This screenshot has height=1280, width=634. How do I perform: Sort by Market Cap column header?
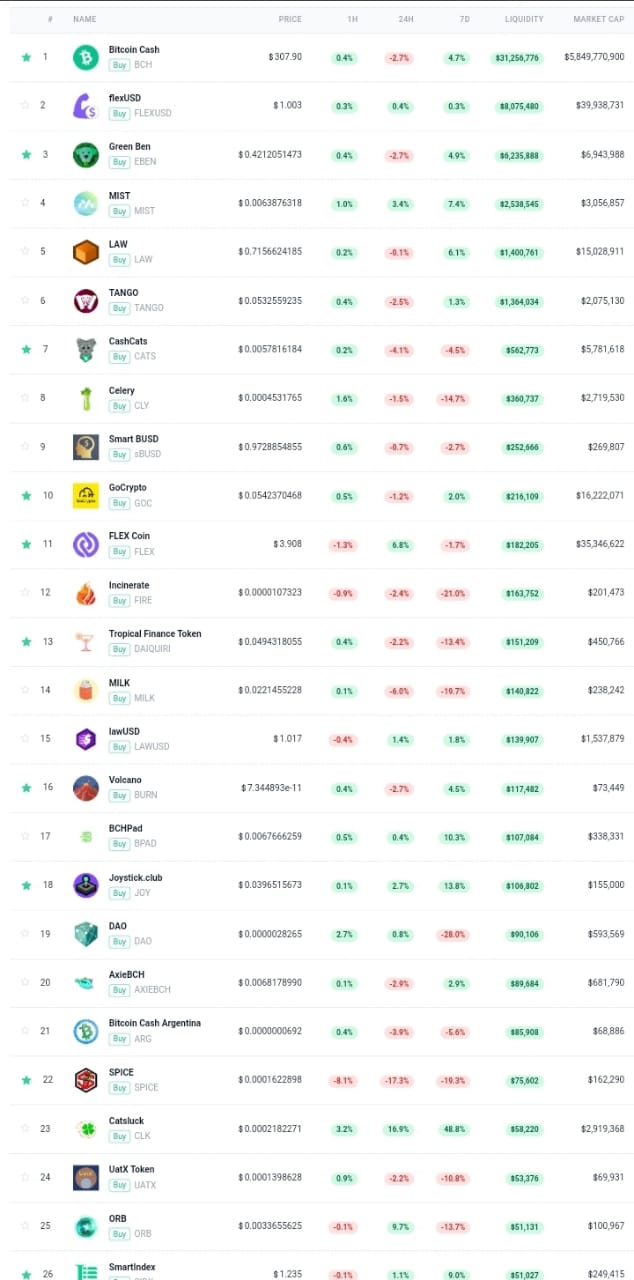(x=599, y=19)
